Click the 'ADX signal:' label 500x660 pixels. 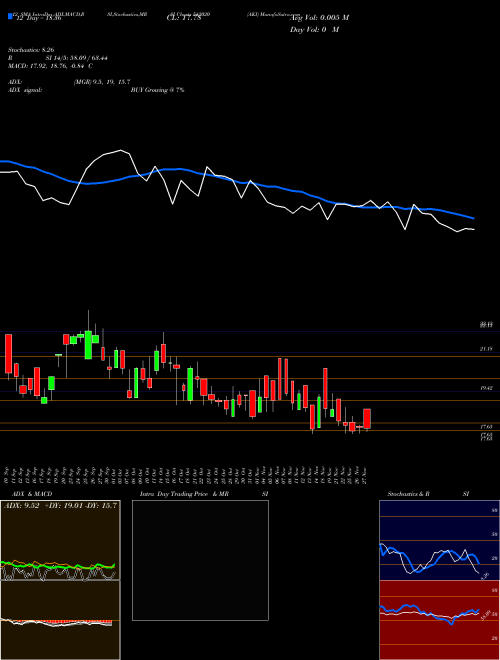tap(25, 90)
